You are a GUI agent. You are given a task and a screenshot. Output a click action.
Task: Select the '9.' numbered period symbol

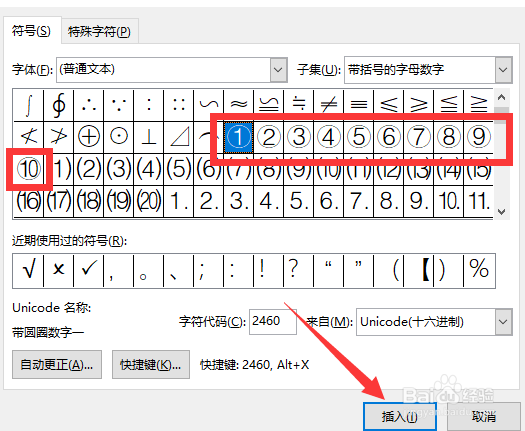pyautogui.click(x=419, y=201)
